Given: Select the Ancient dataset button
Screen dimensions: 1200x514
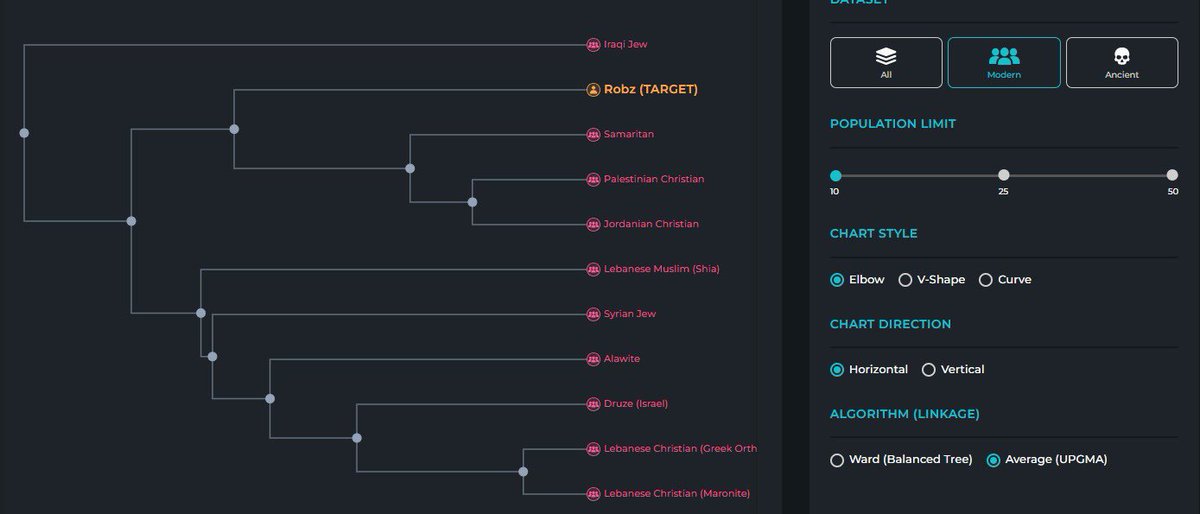Looking at the screenshot, I should [x=1122, y=62].
